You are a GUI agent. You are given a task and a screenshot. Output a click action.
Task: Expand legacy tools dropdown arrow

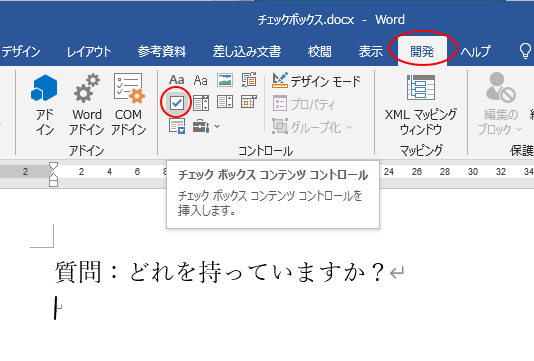pos(217,127)
